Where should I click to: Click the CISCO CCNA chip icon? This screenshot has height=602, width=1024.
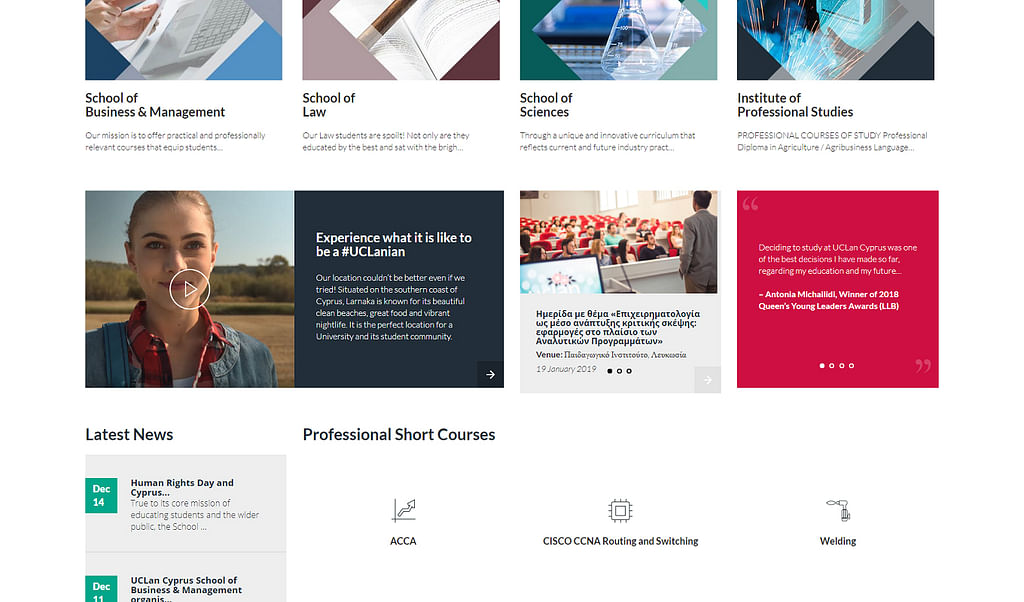point(620,511)
